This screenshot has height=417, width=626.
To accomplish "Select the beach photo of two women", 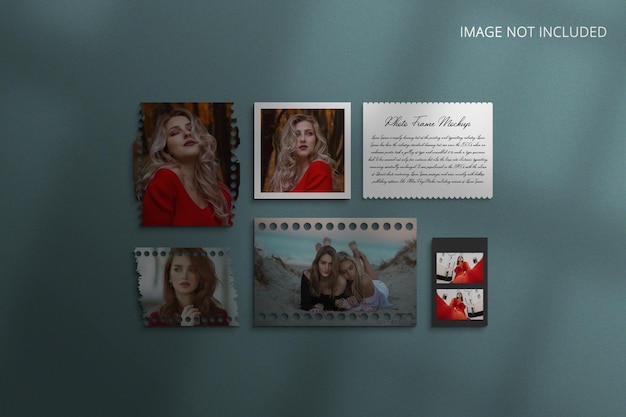I will tap(335, 272).
